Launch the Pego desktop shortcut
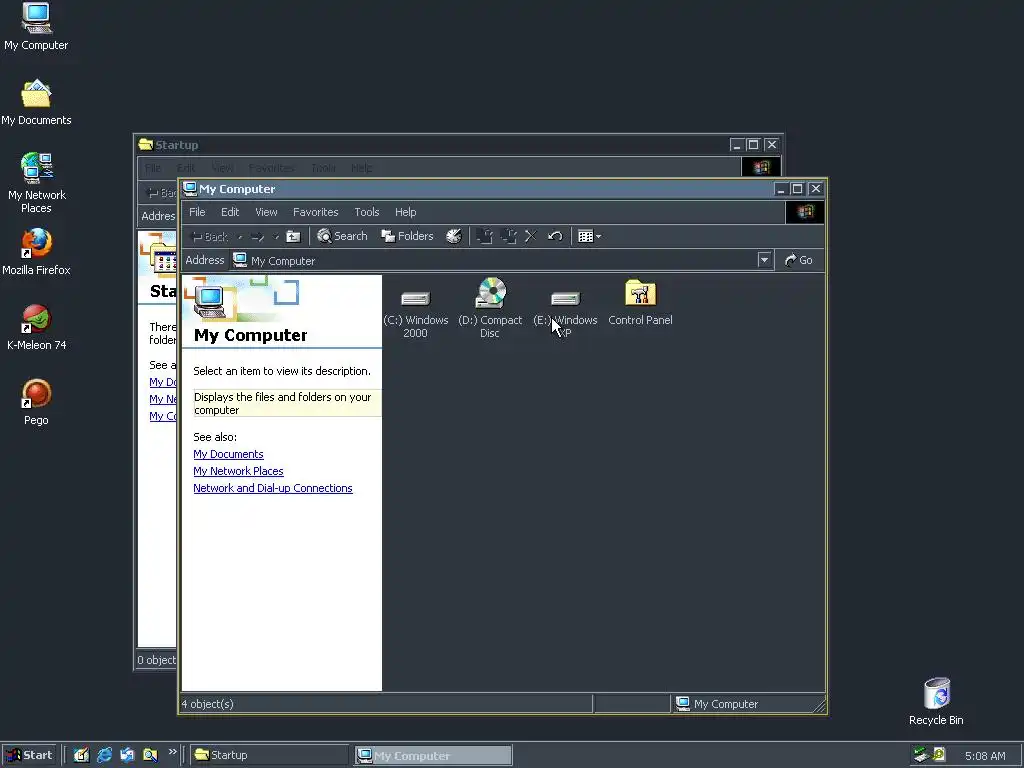 click(36, 402)
